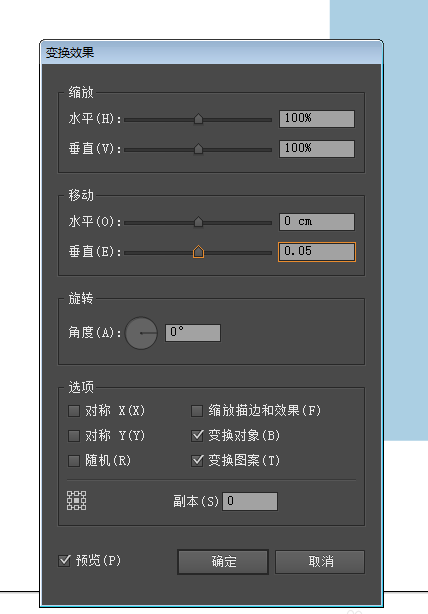Enable the 对称 X(X) checkbox

(x=74, y=411)
